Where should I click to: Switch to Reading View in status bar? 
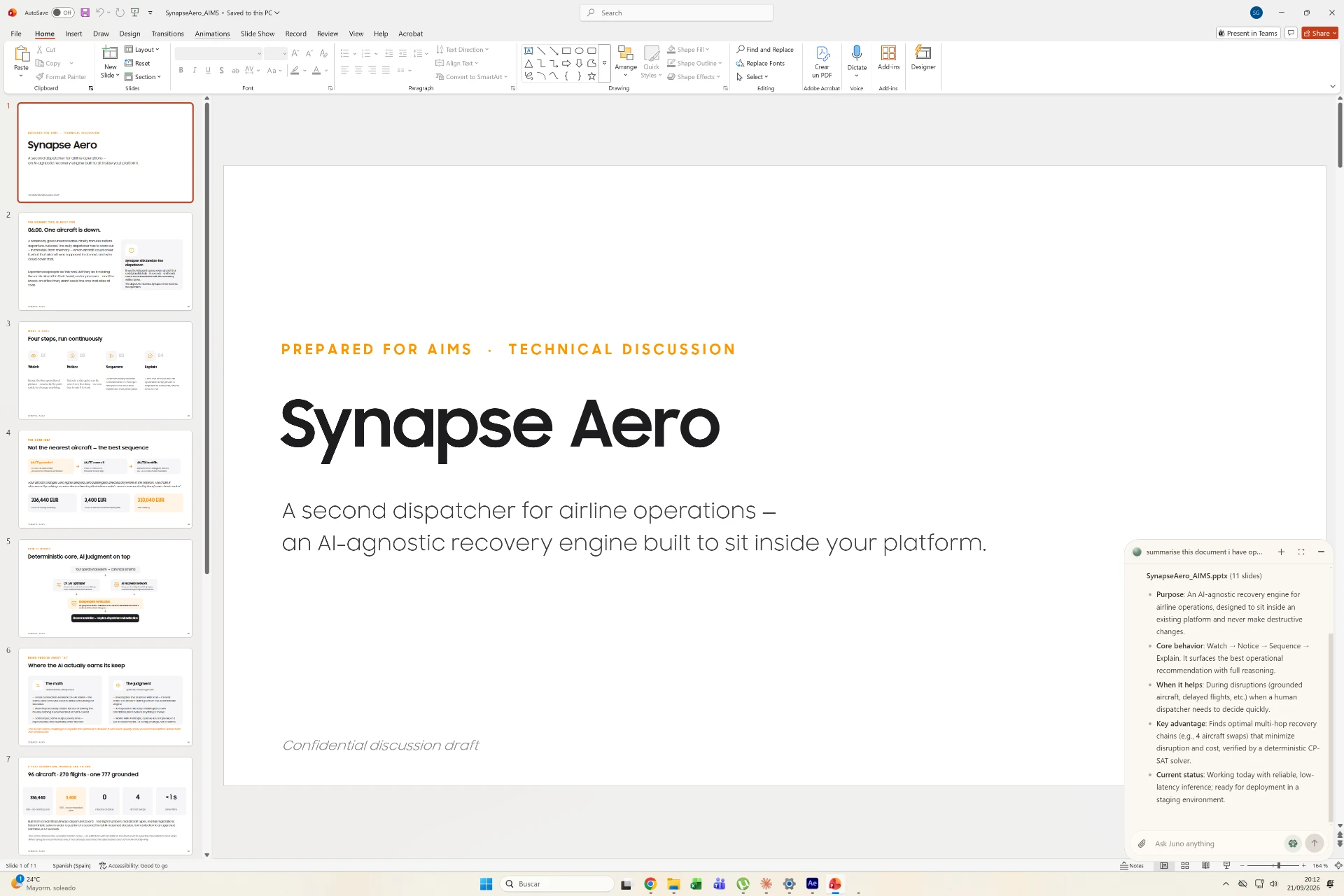[1205, 866]
